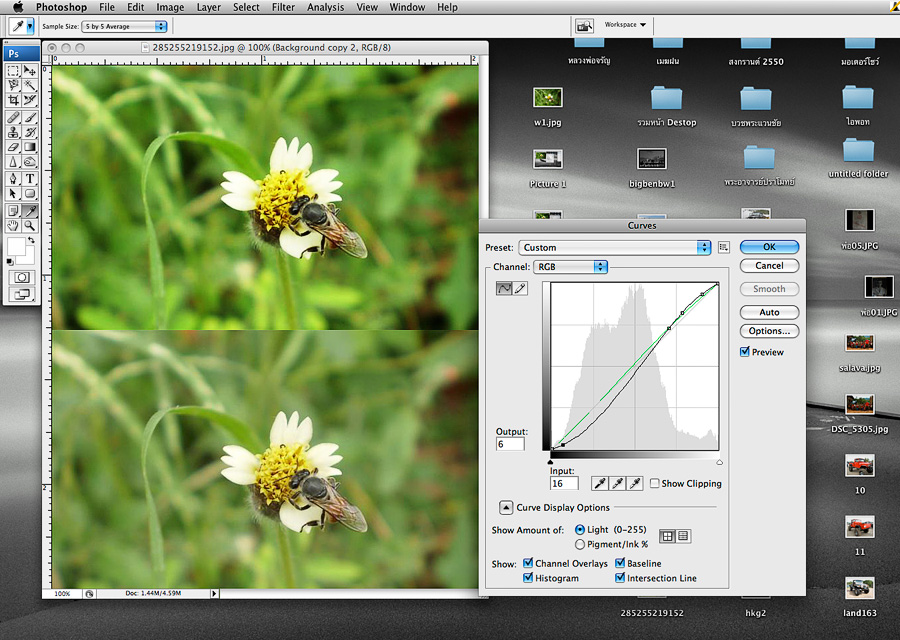Click the white point slider under the curve
The height and width of the screenshot is (640, 900).
(x=719, y=462)
